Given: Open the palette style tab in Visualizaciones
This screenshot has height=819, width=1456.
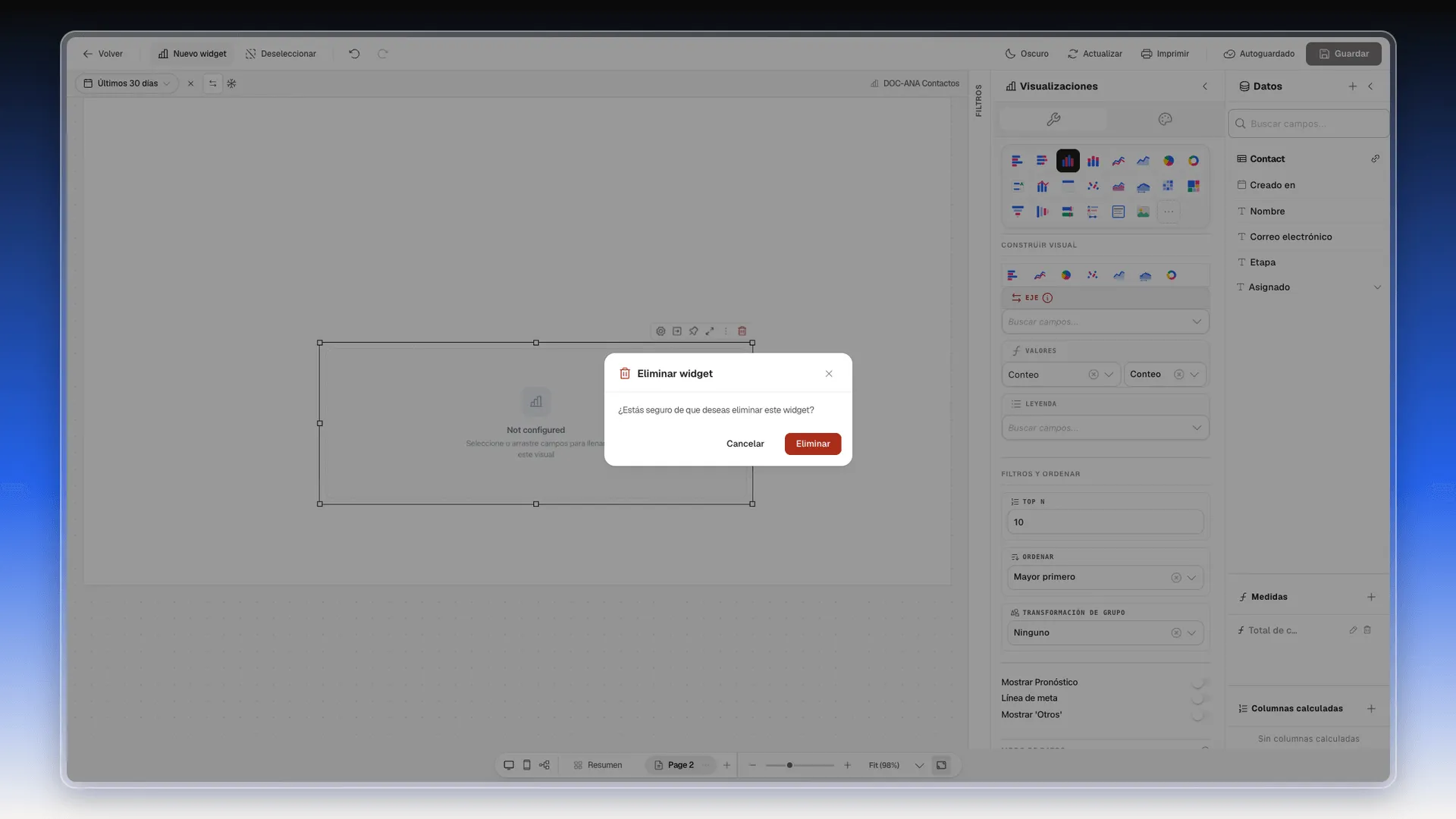Looking at the screenshot, I should tap(1165, 119).
